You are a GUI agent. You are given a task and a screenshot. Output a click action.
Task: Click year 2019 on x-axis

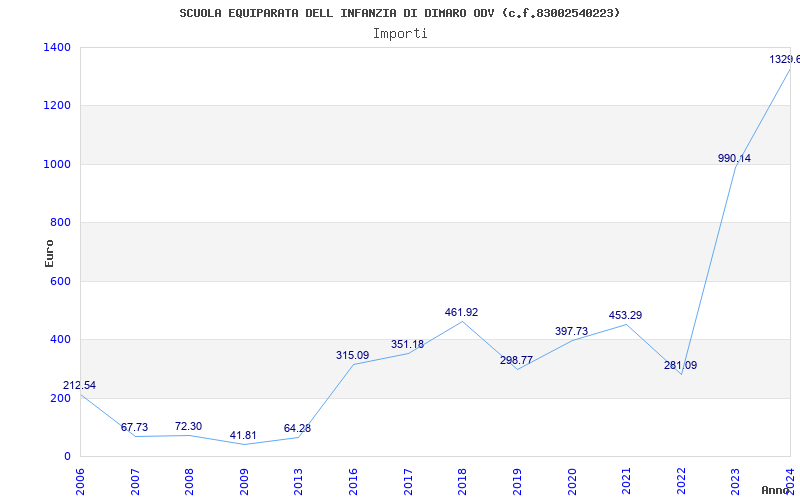point(517,482)
